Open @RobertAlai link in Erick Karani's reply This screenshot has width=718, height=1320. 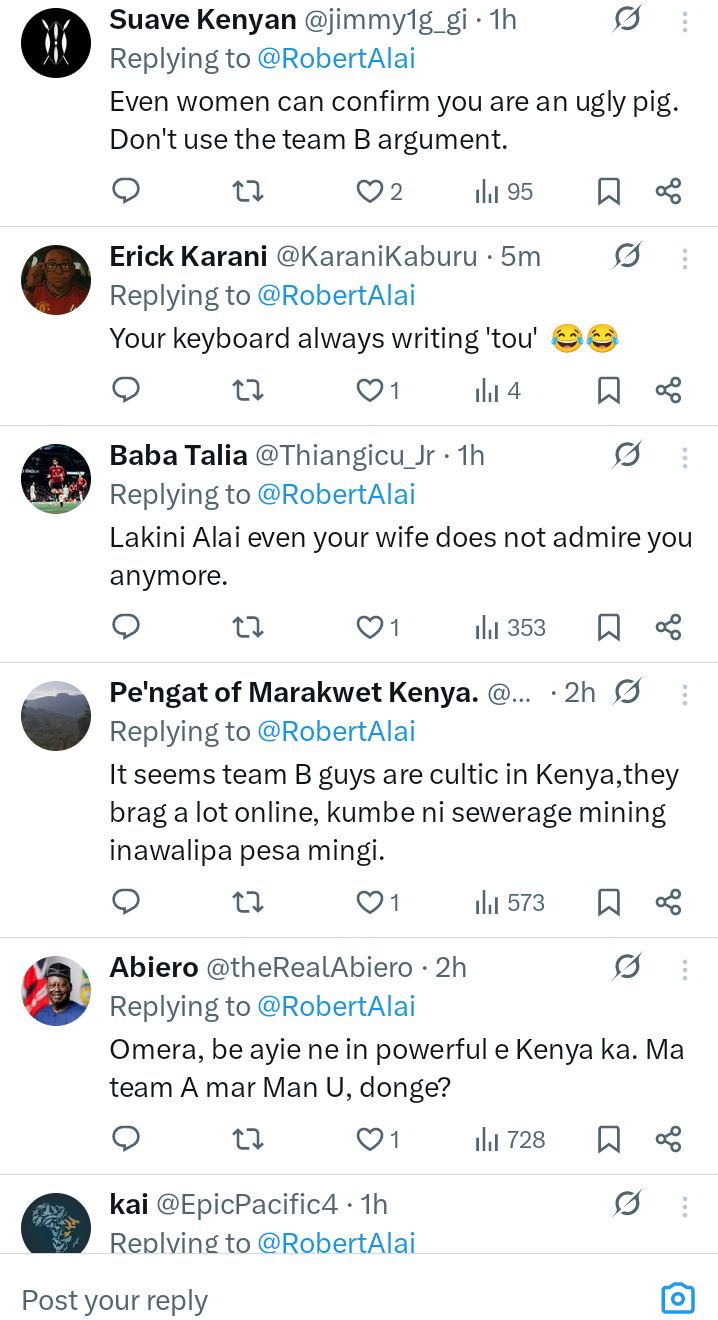click(336, 296)
